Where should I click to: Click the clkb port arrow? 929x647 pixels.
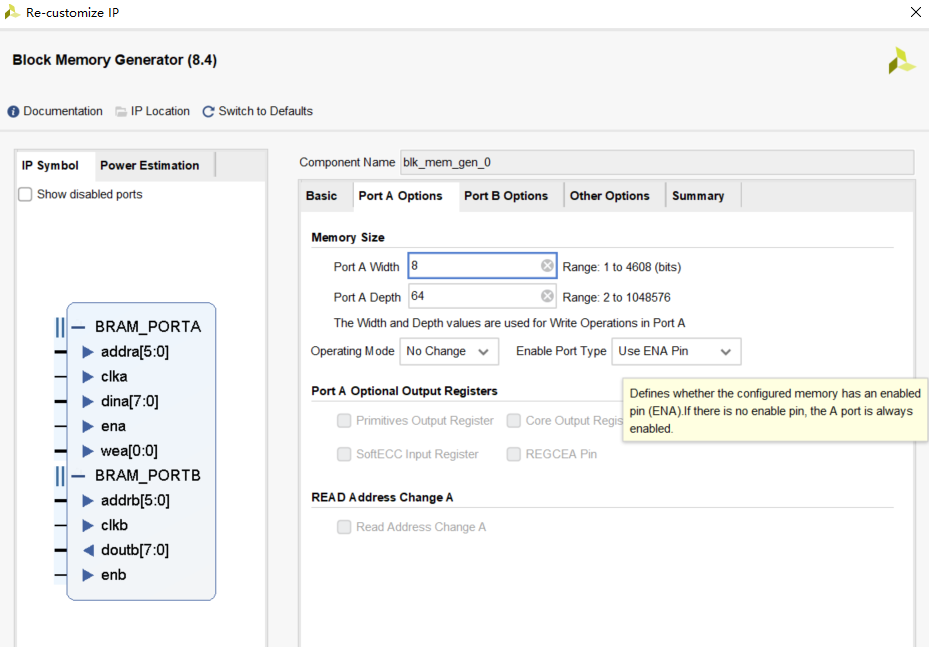click(88, 526)
